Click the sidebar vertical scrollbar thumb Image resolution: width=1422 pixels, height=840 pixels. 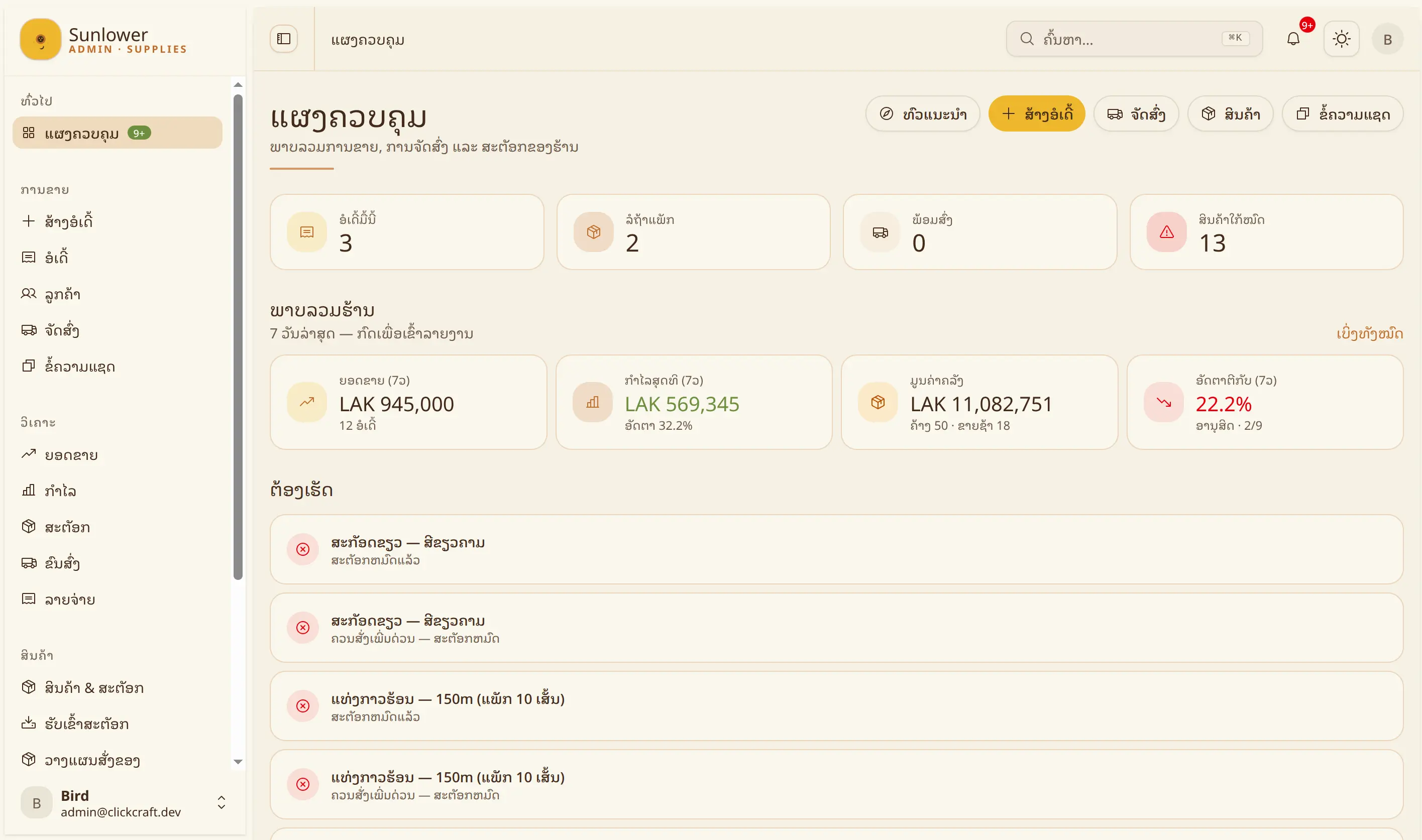pos(238,337)
